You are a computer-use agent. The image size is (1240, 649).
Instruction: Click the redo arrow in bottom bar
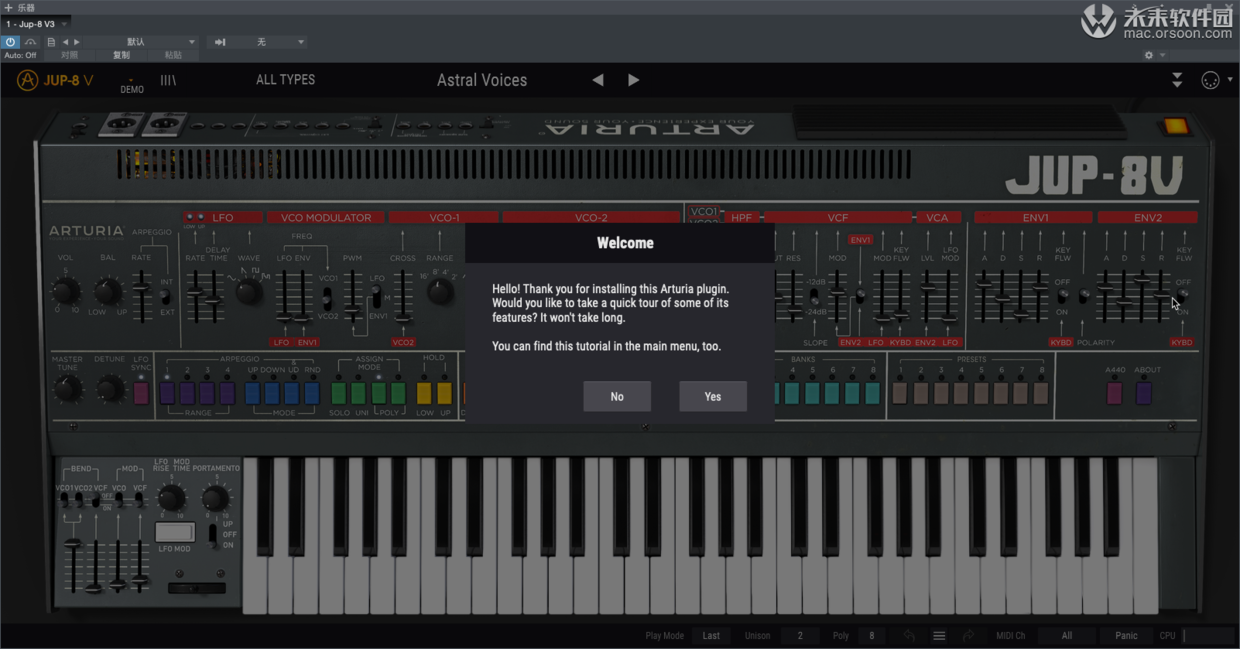[968, 636]
